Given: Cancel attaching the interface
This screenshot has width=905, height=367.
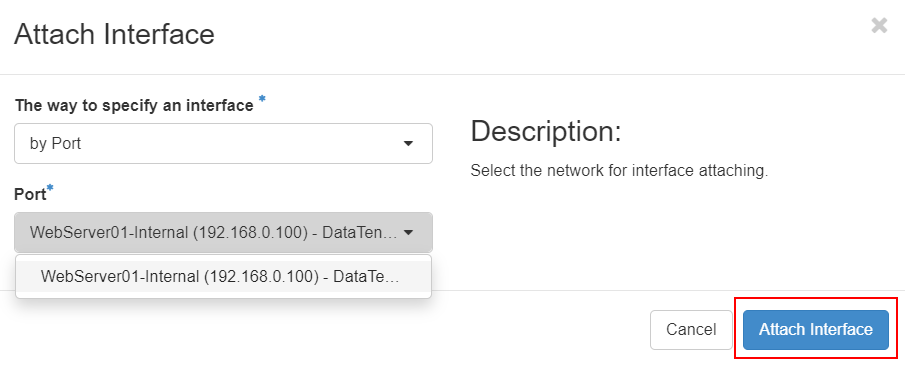Looking at the screenshot, I should (691, 329).
